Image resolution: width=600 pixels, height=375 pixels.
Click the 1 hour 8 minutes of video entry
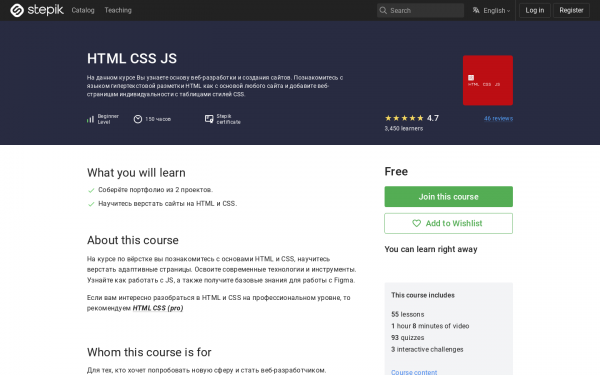[430, 326]
